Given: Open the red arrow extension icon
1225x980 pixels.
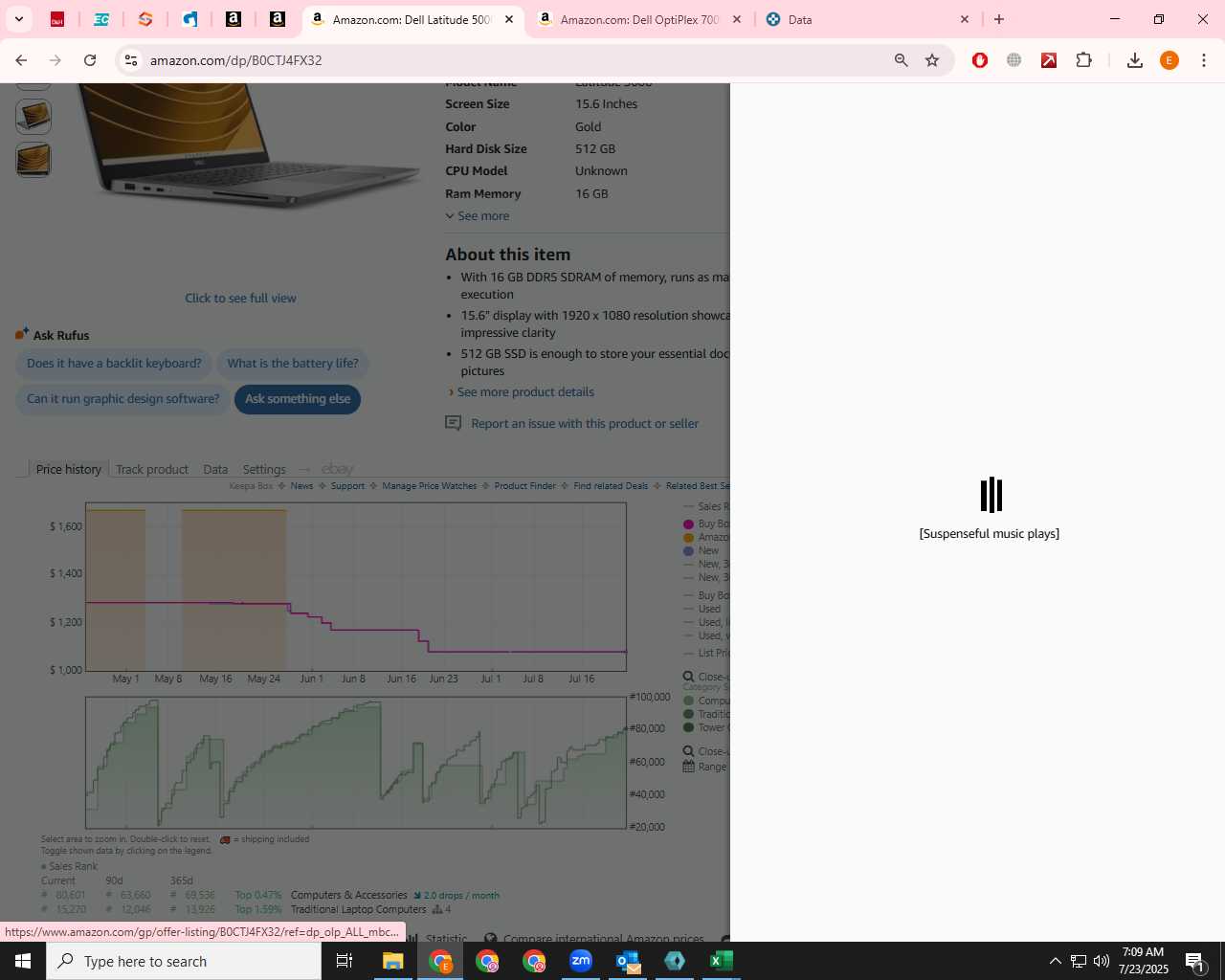Looking at the screenshot, I should (x=1049, y=60).
